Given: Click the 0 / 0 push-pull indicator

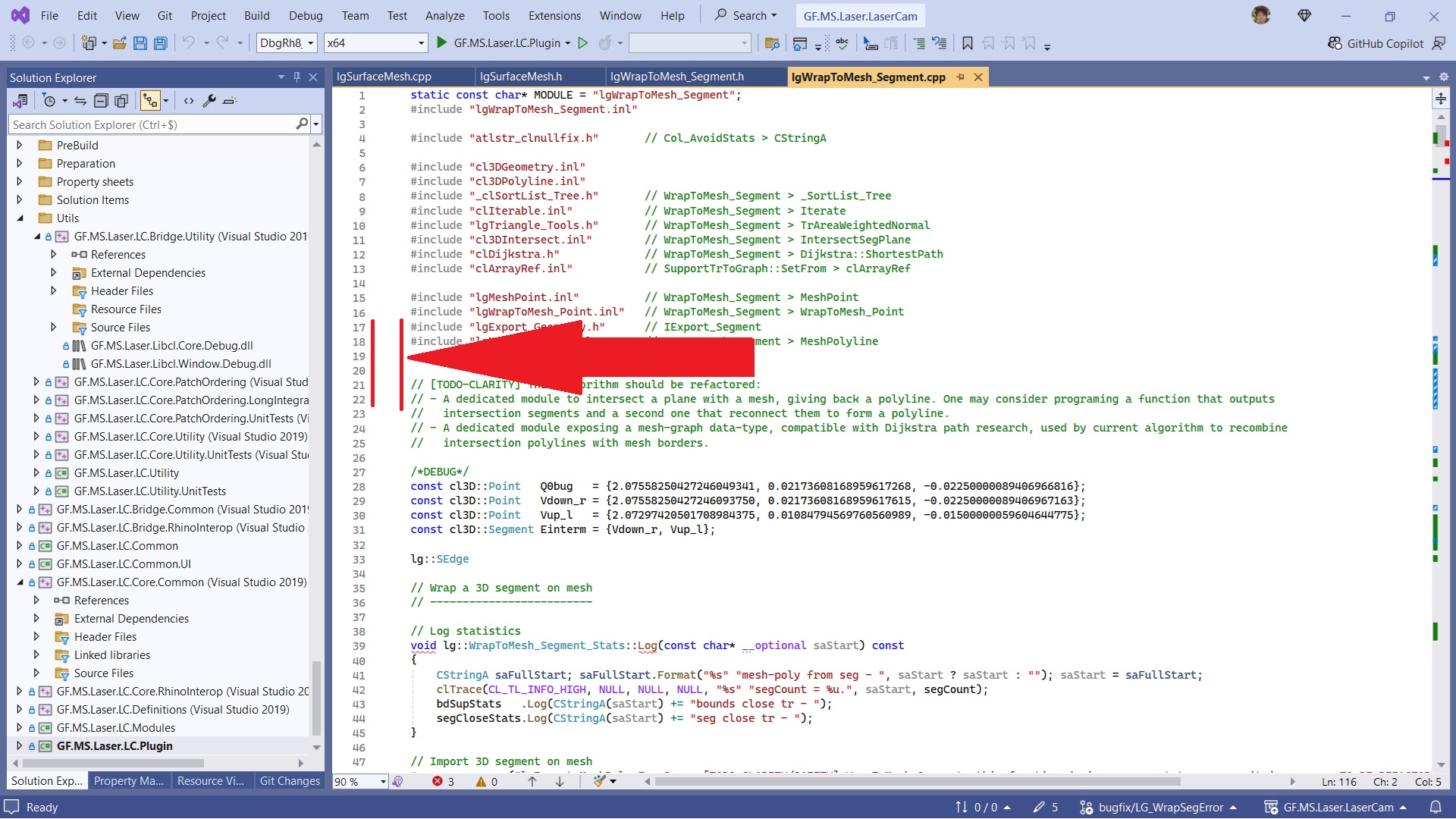Looking at the screenshot, I should (x=983, y=808).
